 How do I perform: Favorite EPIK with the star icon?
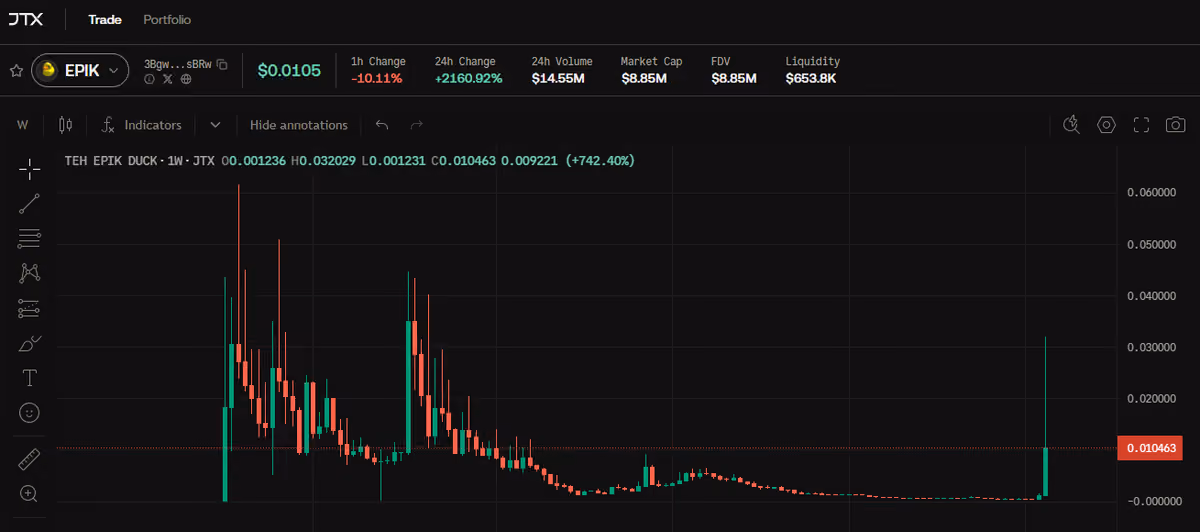[x=16, y=71]
